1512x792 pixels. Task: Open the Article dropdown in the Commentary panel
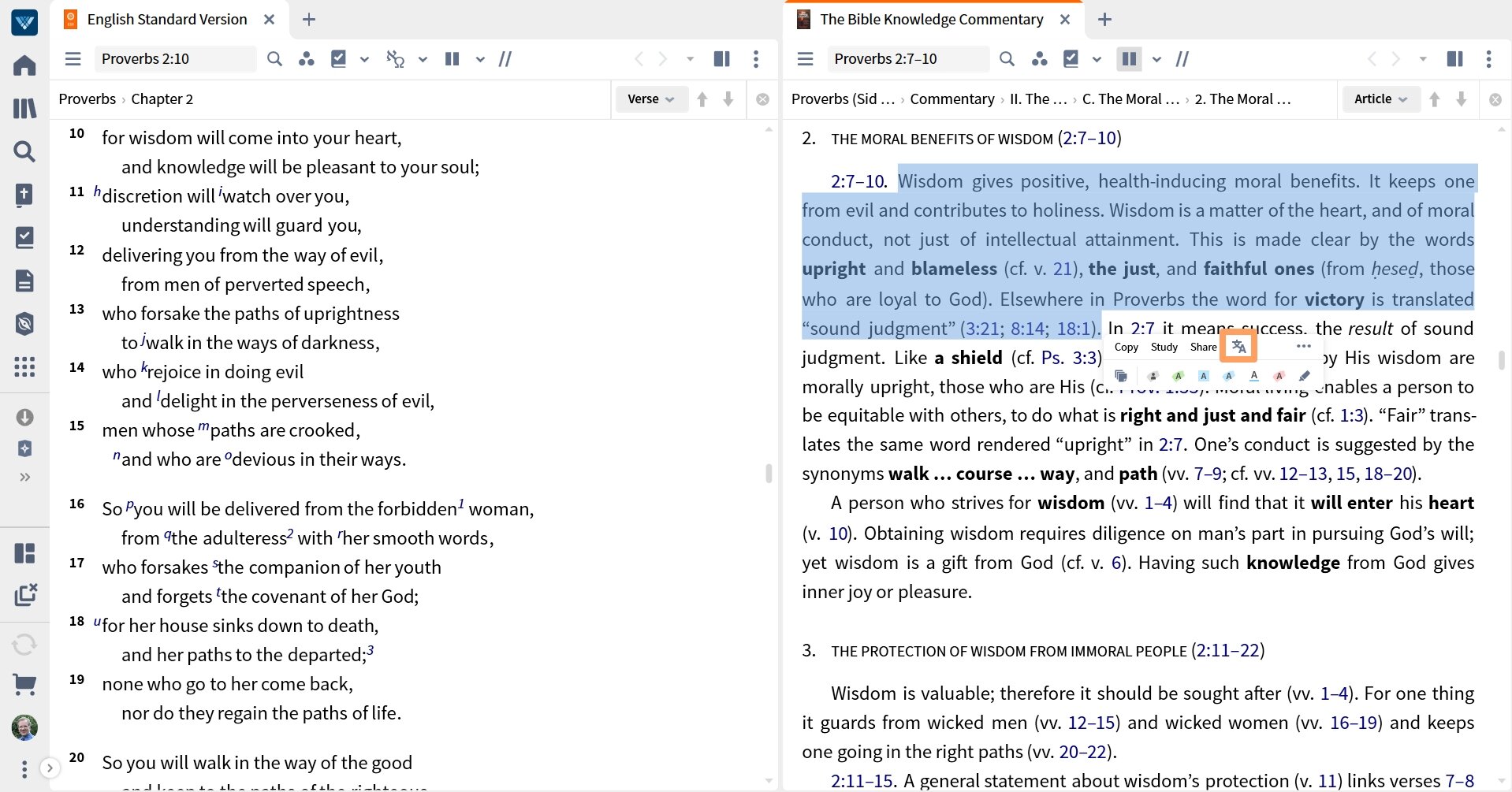(1380, 99)
